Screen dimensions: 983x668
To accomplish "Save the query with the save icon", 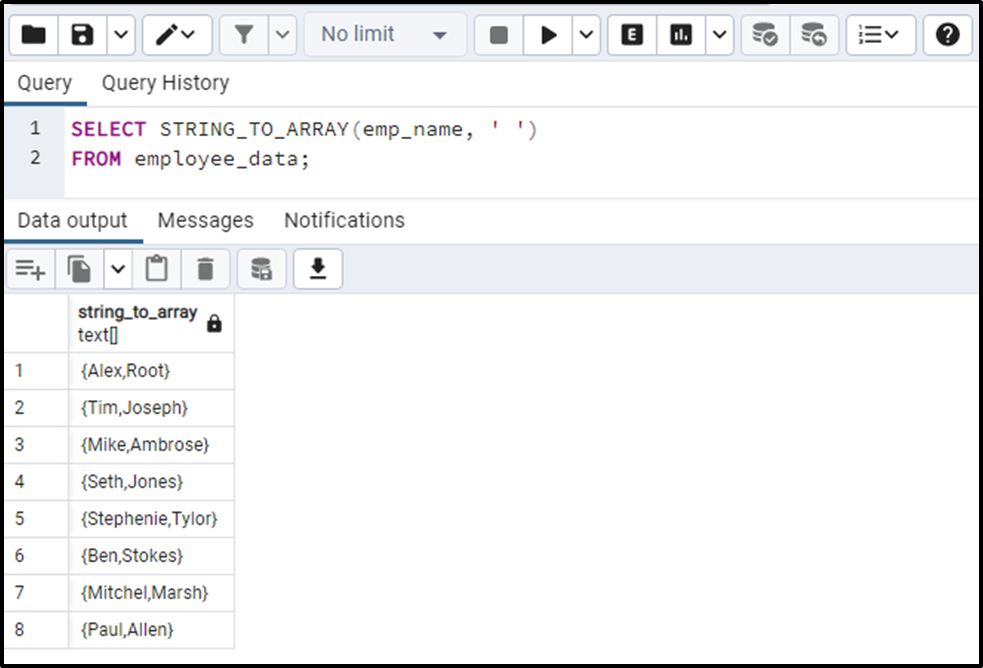I will [x=81, y=34].
